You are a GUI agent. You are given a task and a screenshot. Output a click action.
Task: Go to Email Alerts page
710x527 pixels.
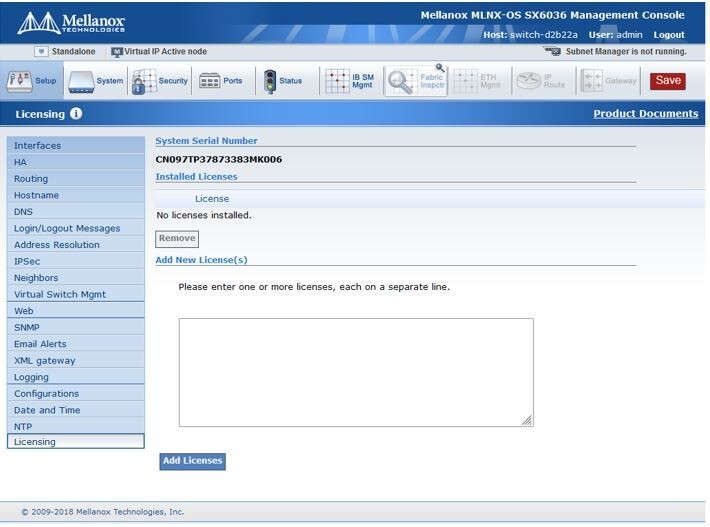tap(76, 344)
